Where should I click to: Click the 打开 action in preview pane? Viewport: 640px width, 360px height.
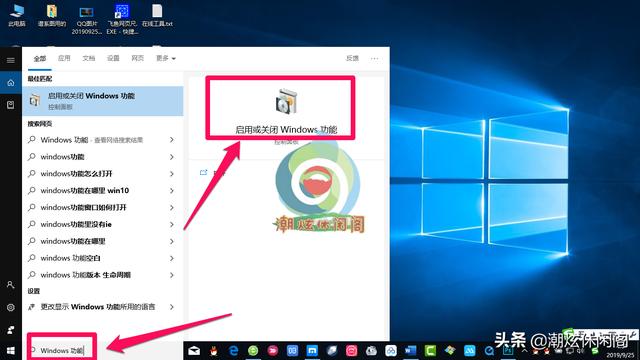[213, 173]
